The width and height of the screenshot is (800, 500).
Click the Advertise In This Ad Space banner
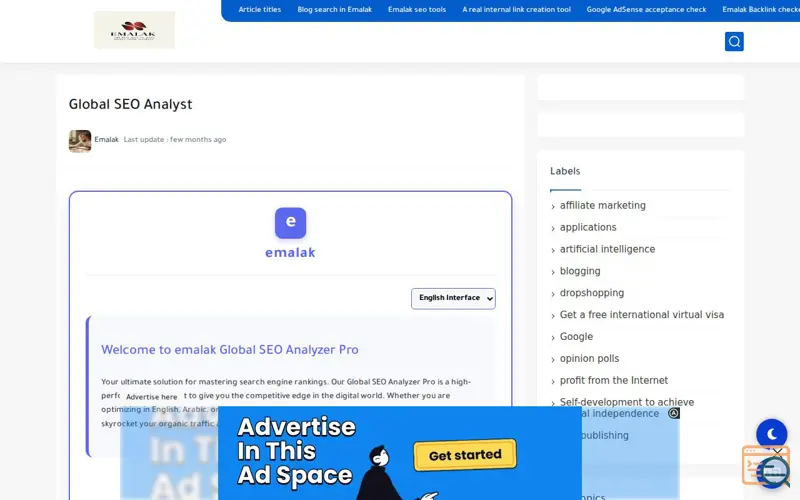point(399,453)
